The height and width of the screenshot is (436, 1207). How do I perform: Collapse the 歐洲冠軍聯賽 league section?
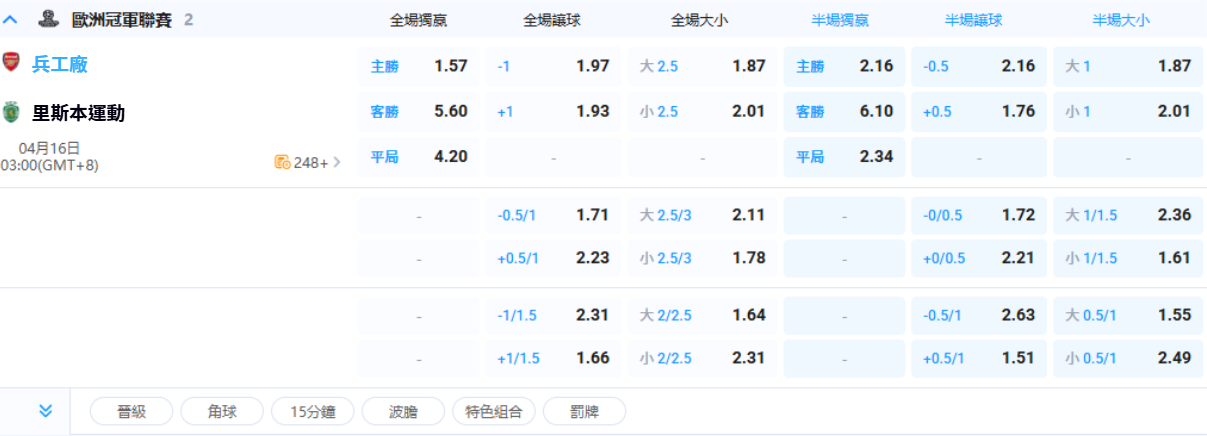(x=12, y=19)
